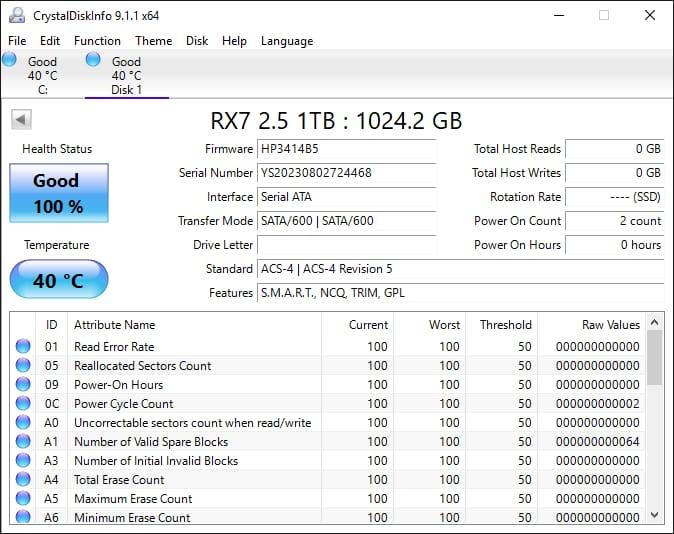The image size is (674, 534).
Task: Click the Good 100 % health status button
Action: point(58,193)
